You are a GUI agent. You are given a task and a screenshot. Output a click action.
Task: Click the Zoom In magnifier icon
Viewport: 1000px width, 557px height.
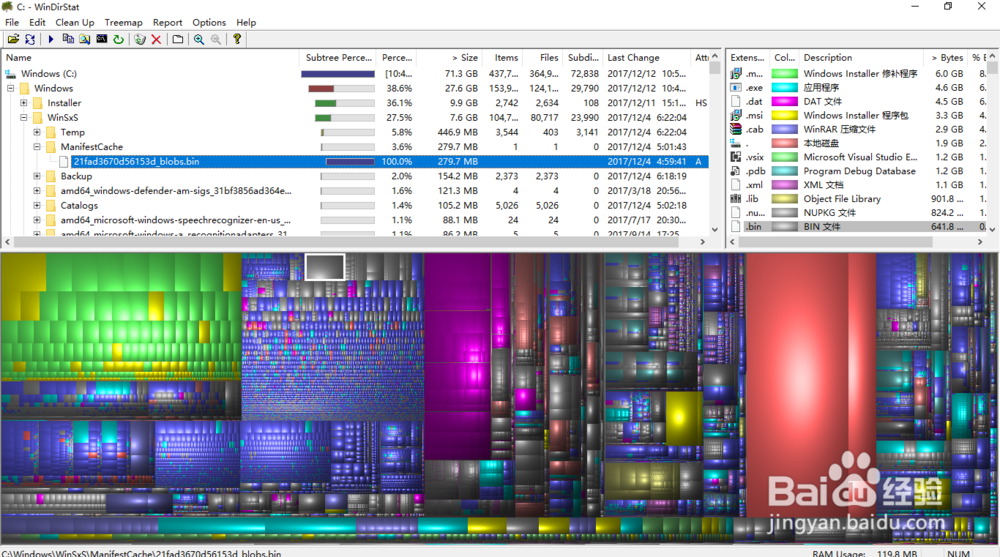(x=199, y=40)
